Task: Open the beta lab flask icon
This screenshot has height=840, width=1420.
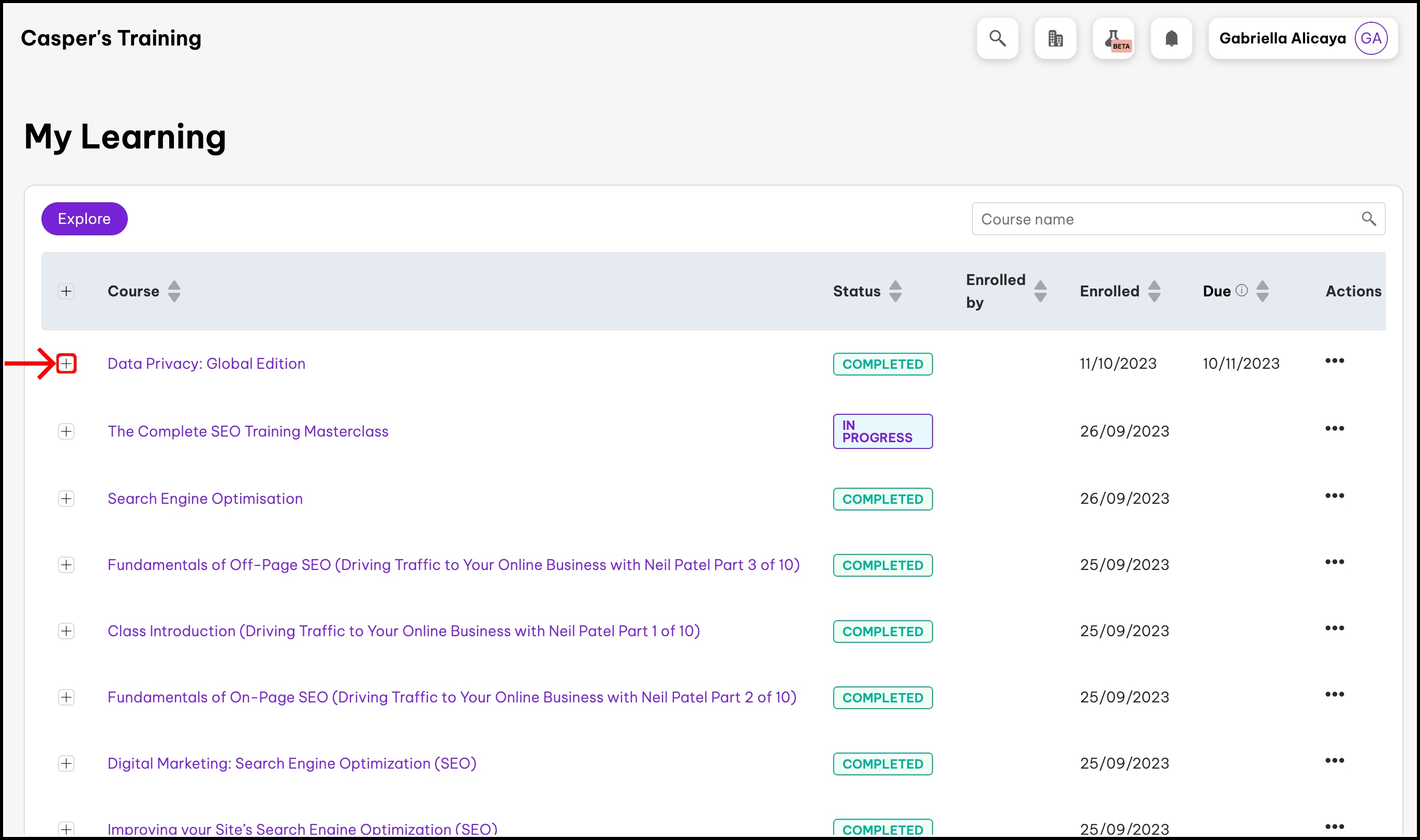Action: [1114, 38]
